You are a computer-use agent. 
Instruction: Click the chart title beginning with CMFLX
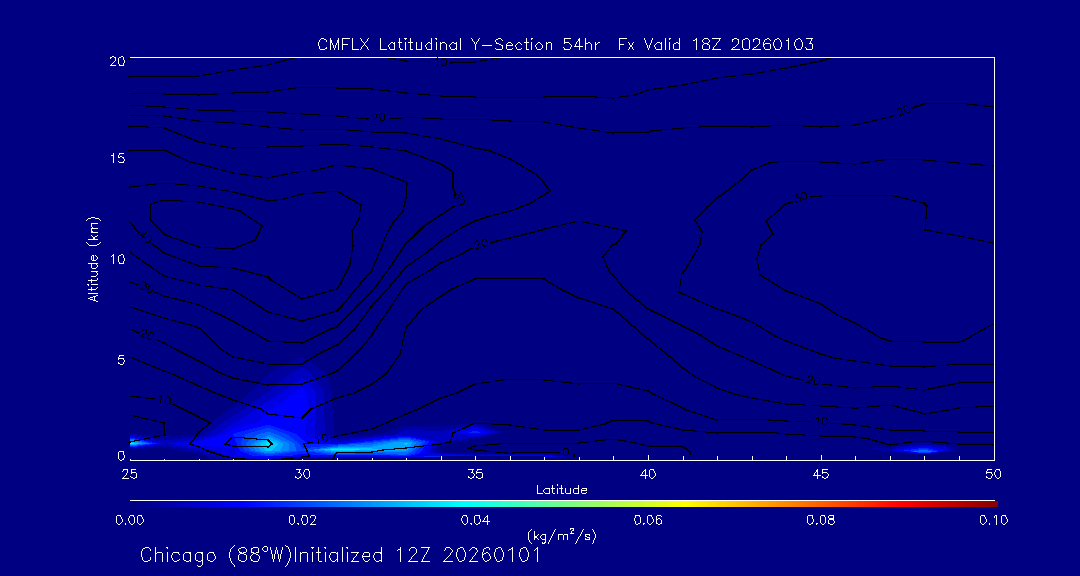tap(565, 45)
